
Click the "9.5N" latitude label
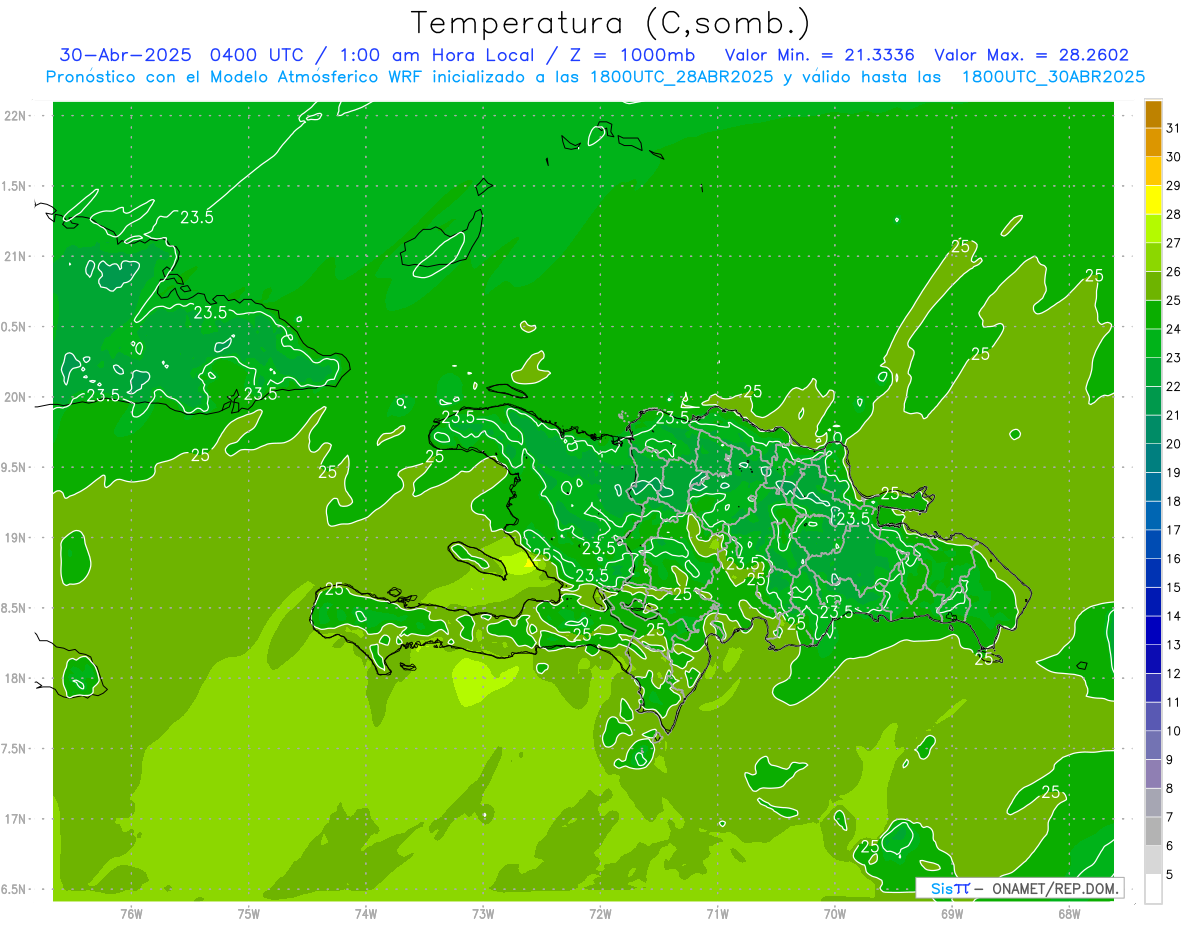pyautogui.click(x=14, y=467)
